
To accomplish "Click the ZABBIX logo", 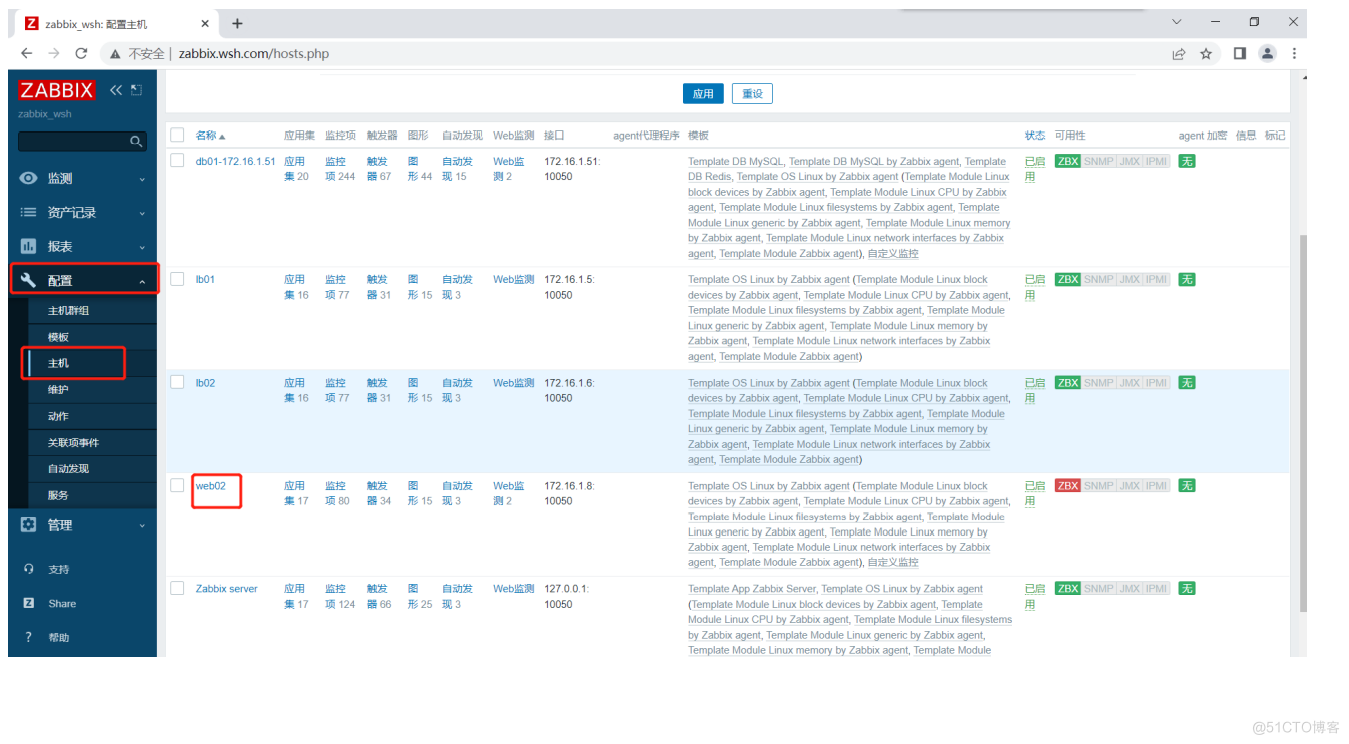I will (x=57, y=90).
